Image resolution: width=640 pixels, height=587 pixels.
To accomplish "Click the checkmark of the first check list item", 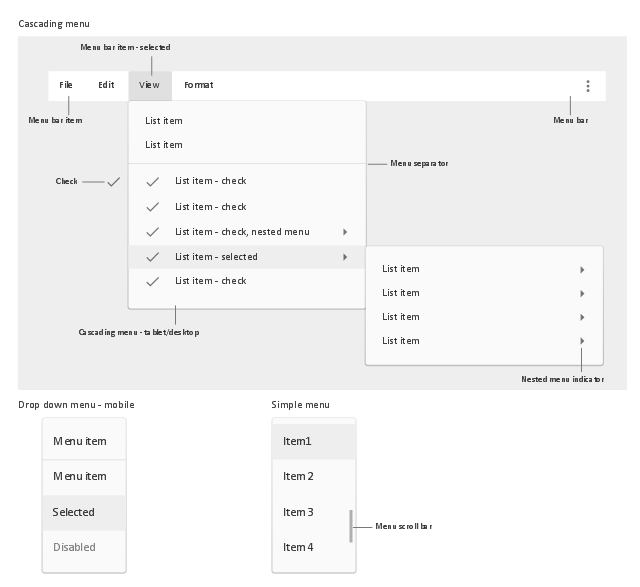I will click(x=152, y=182).
